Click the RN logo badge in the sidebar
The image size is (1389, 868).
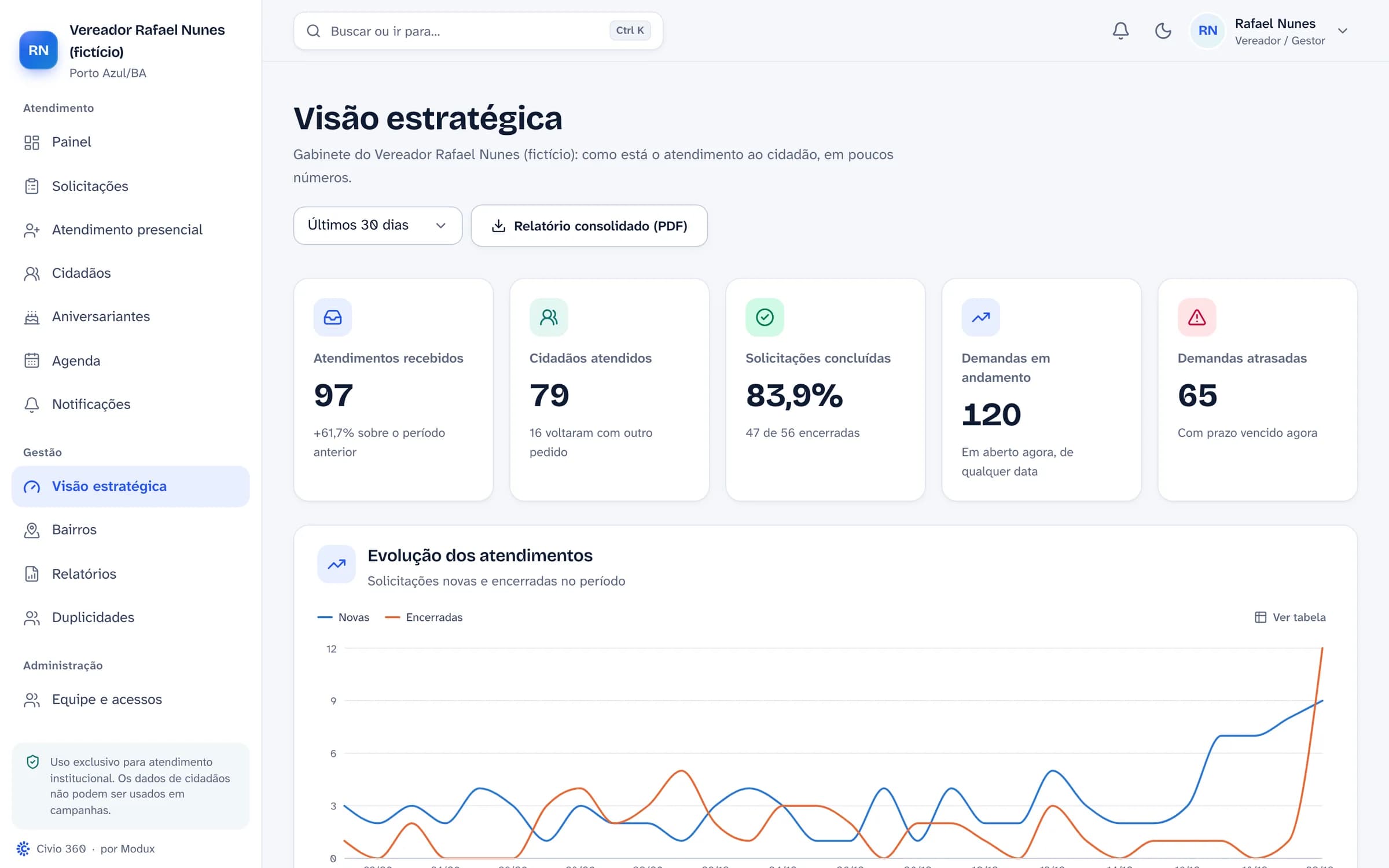(x=38, y=50)
